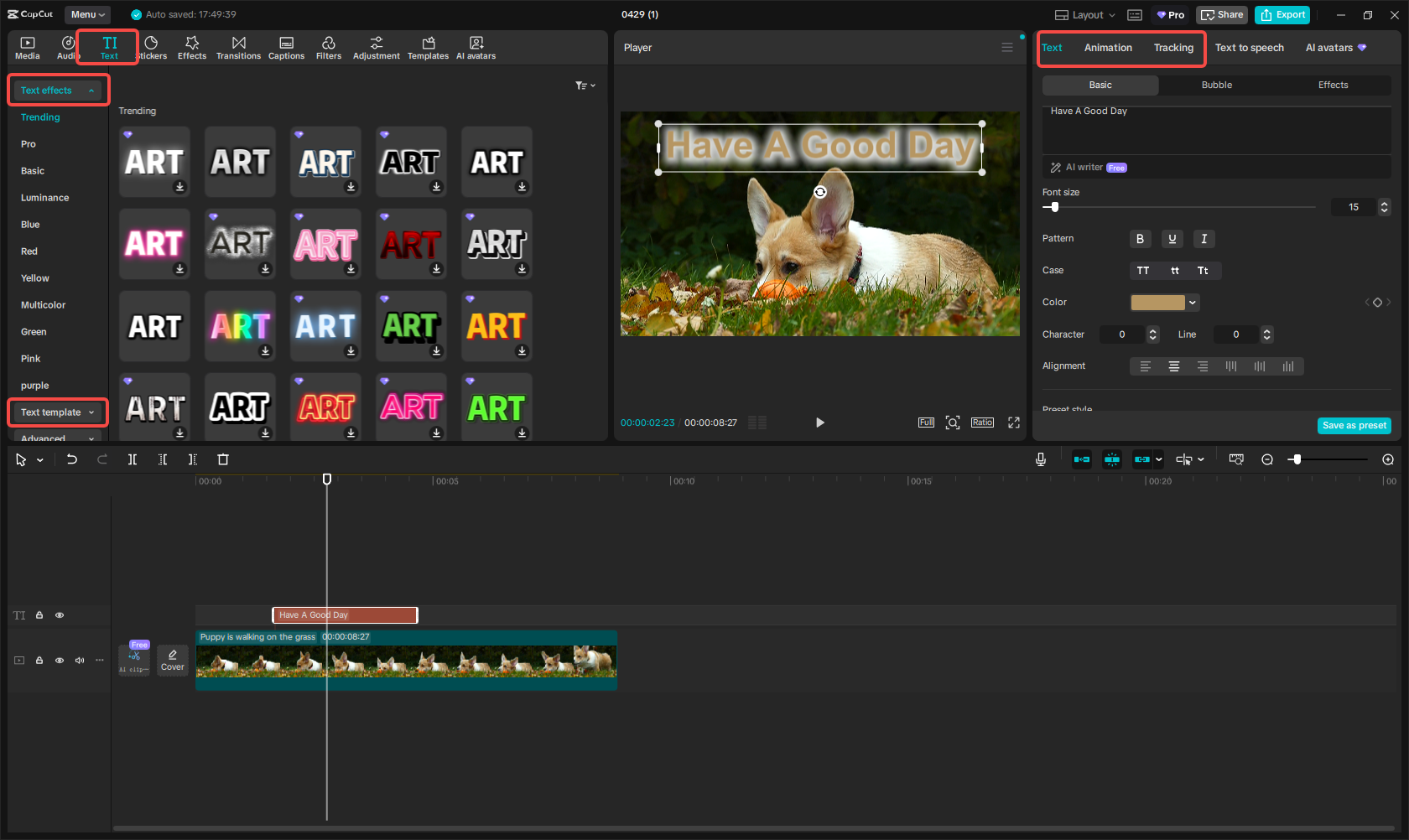This screenshot has height=840, width=1409.
Task: Enter fullscreen player view
Action: click(x=1014, y=423)
